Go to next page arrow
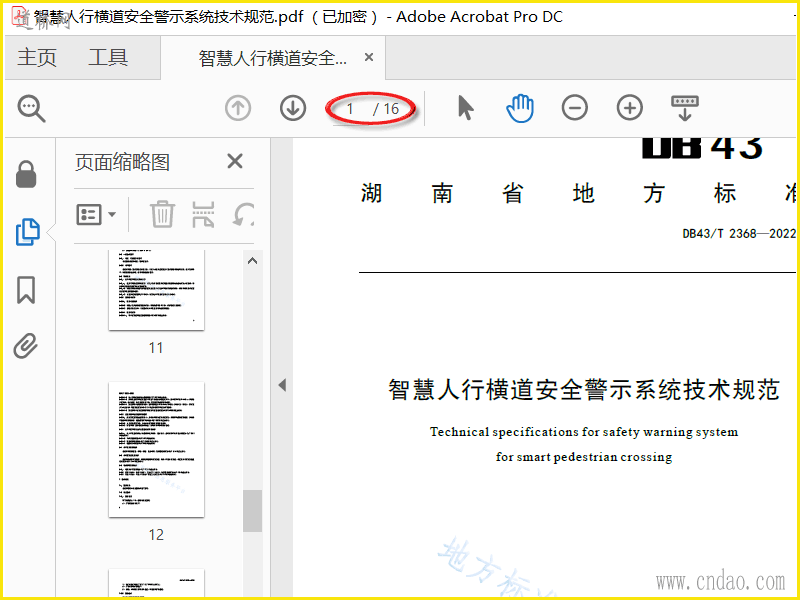 click(x=293, y=108)
